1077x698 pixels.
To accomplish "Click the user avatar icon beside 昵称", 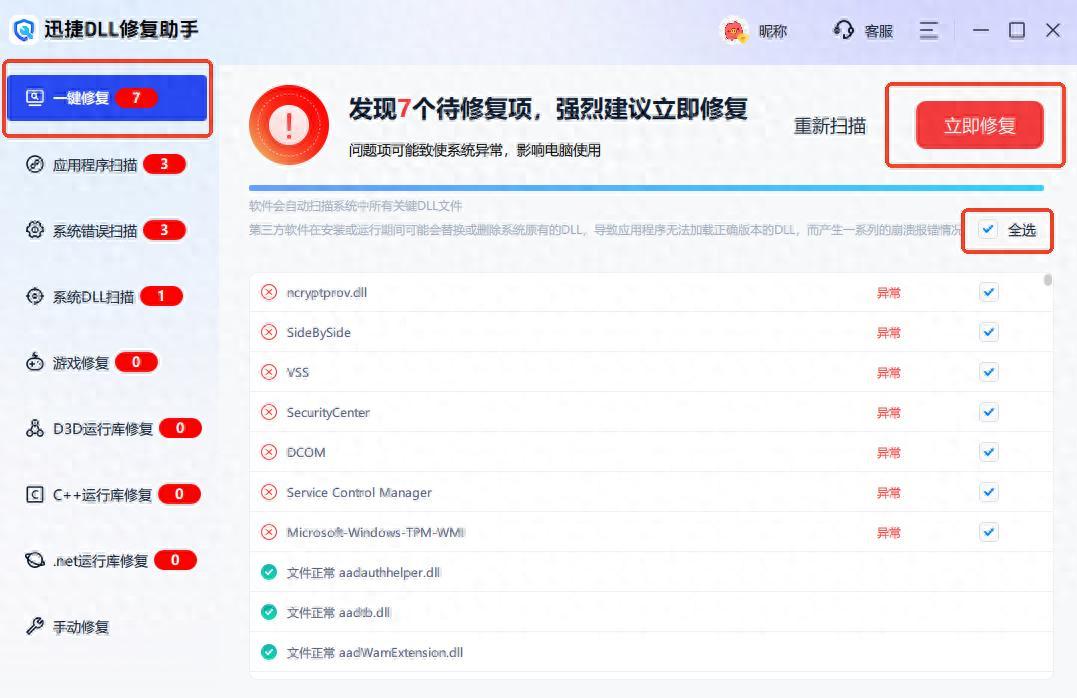I will (x=735, y=31).
